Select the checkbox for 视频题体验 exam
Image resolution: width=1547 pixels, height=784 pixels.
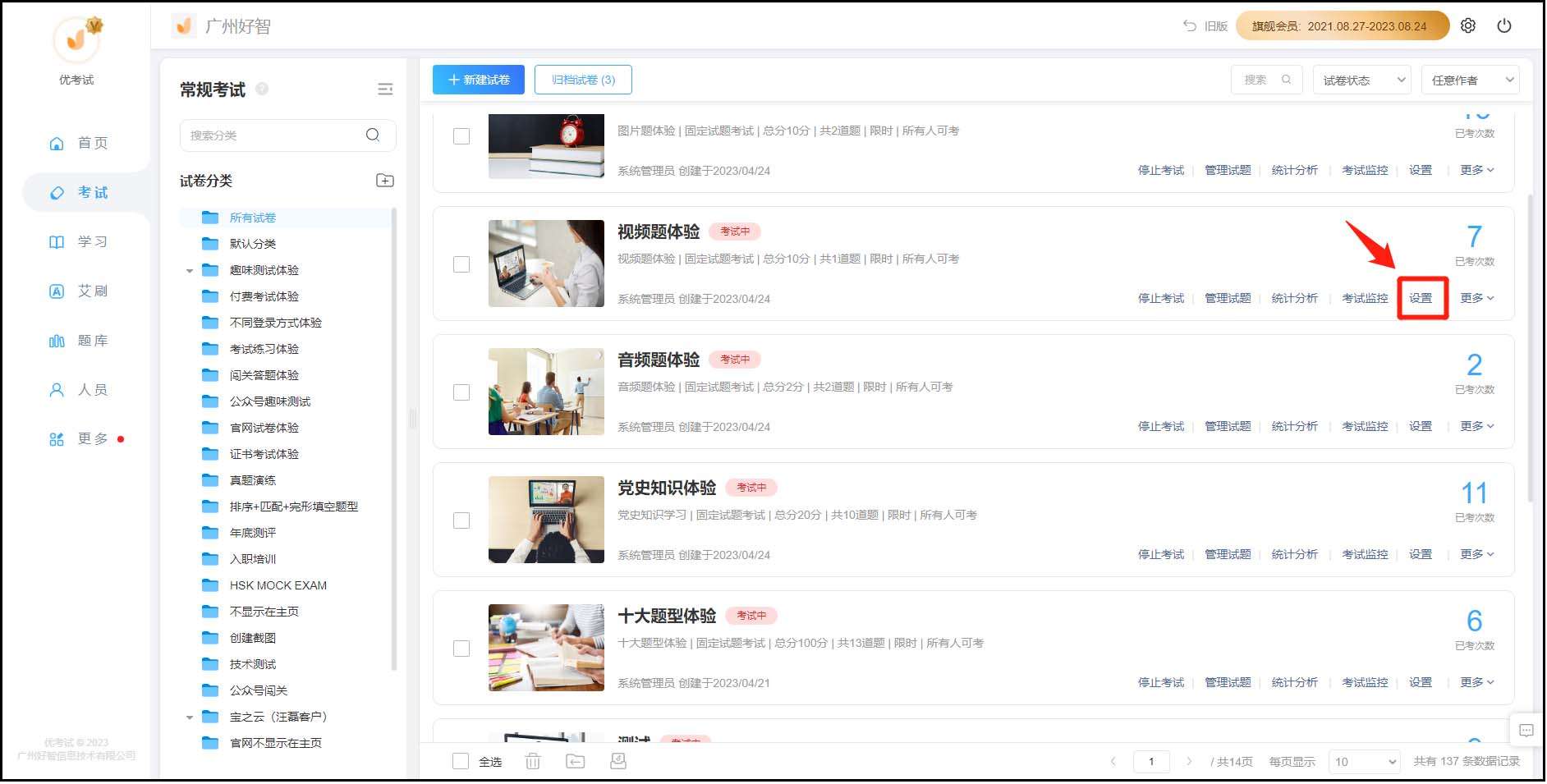click(x=461, y=264)
